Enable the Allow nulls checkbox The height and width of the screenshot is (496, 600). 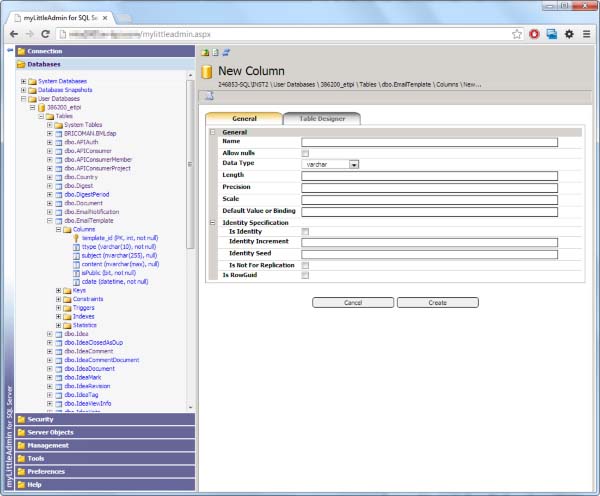(305, 153)
